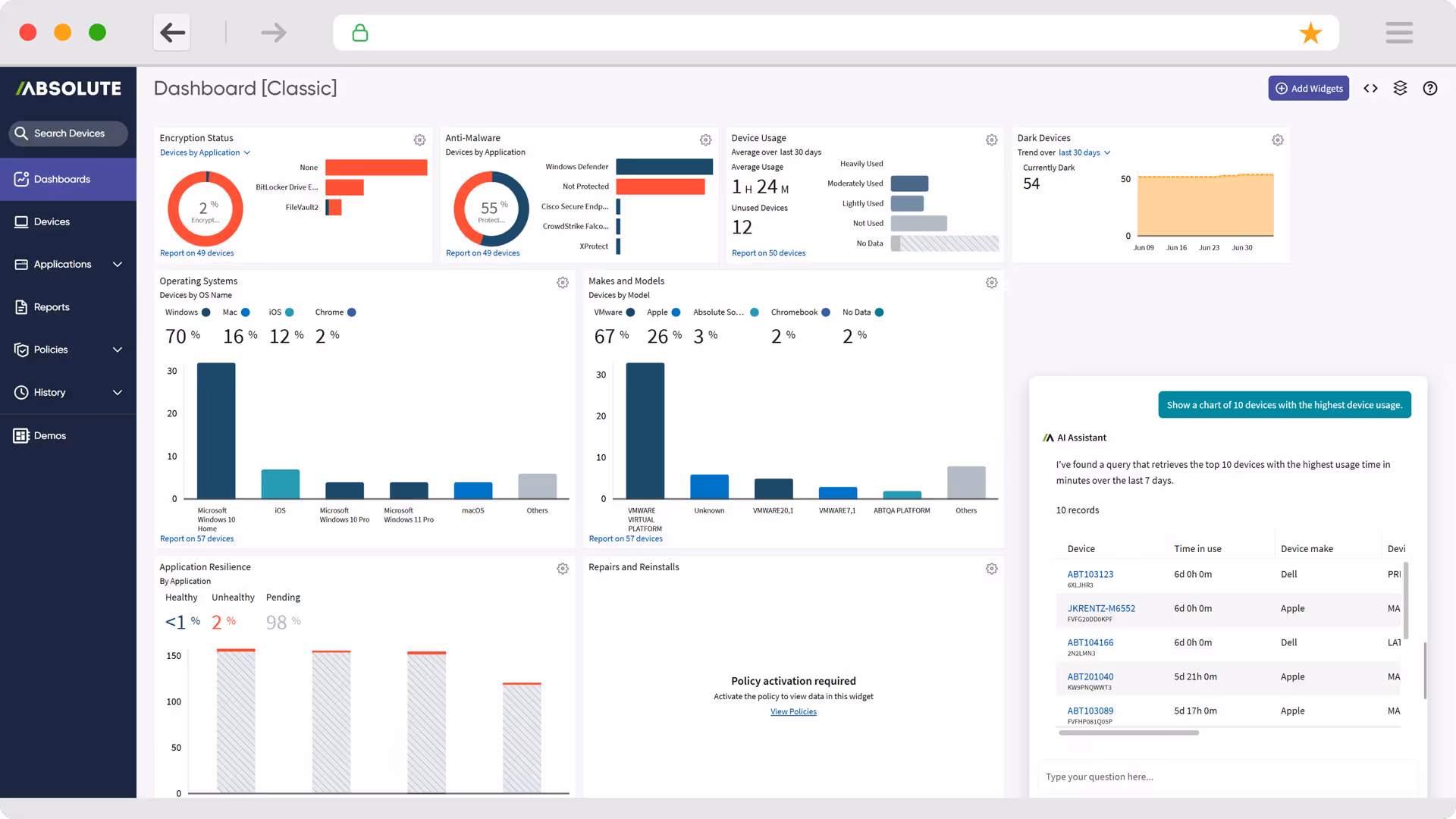Follow the View Policies link
1456x819 pixels.
point(793,712)
